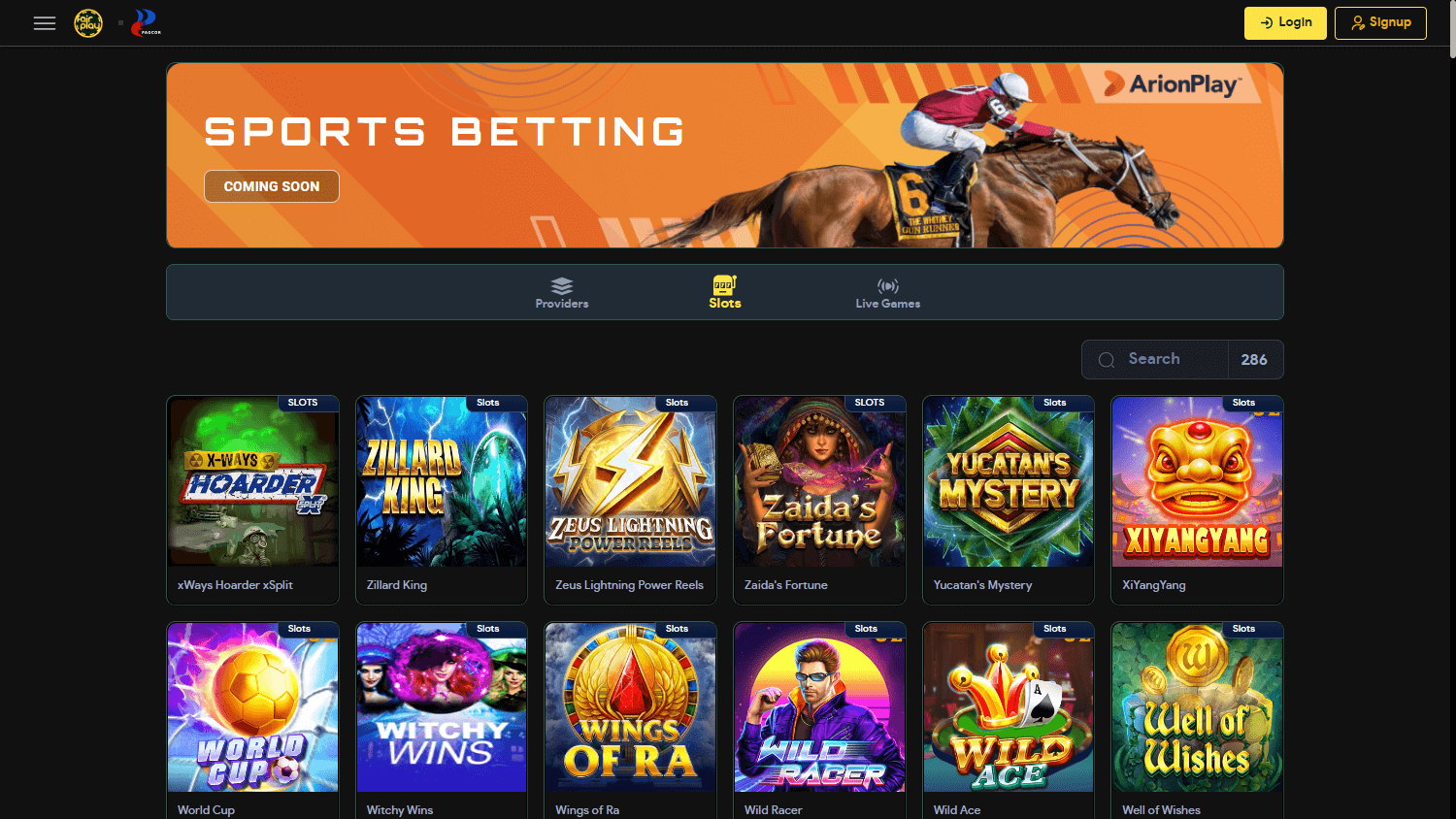Select the Live Games broadcast icon
This screenshot has width=1456, height=819.
(x=888, y=285)
